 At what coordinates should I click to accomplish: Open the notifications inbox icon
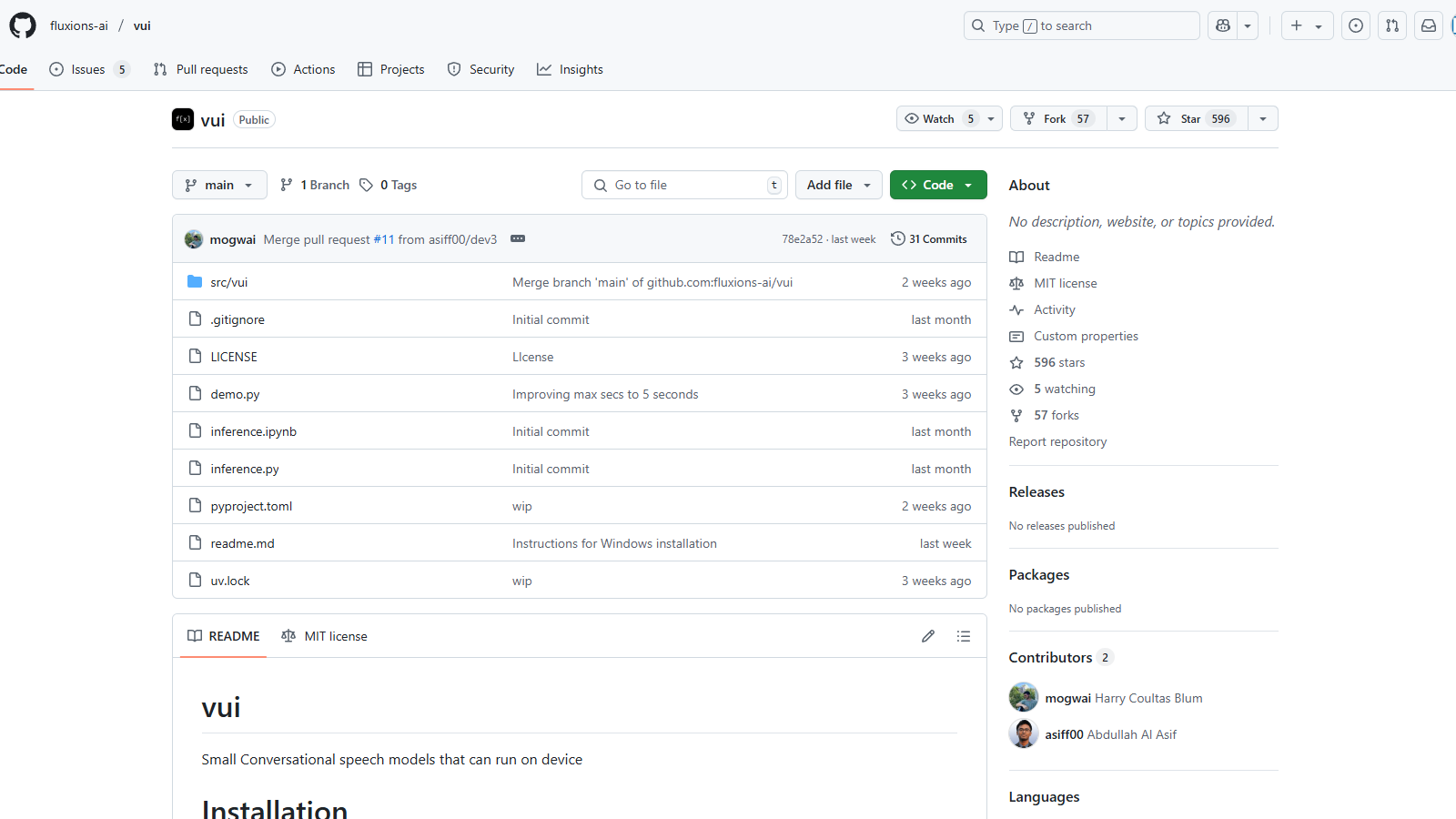[x=1427, y=25]
